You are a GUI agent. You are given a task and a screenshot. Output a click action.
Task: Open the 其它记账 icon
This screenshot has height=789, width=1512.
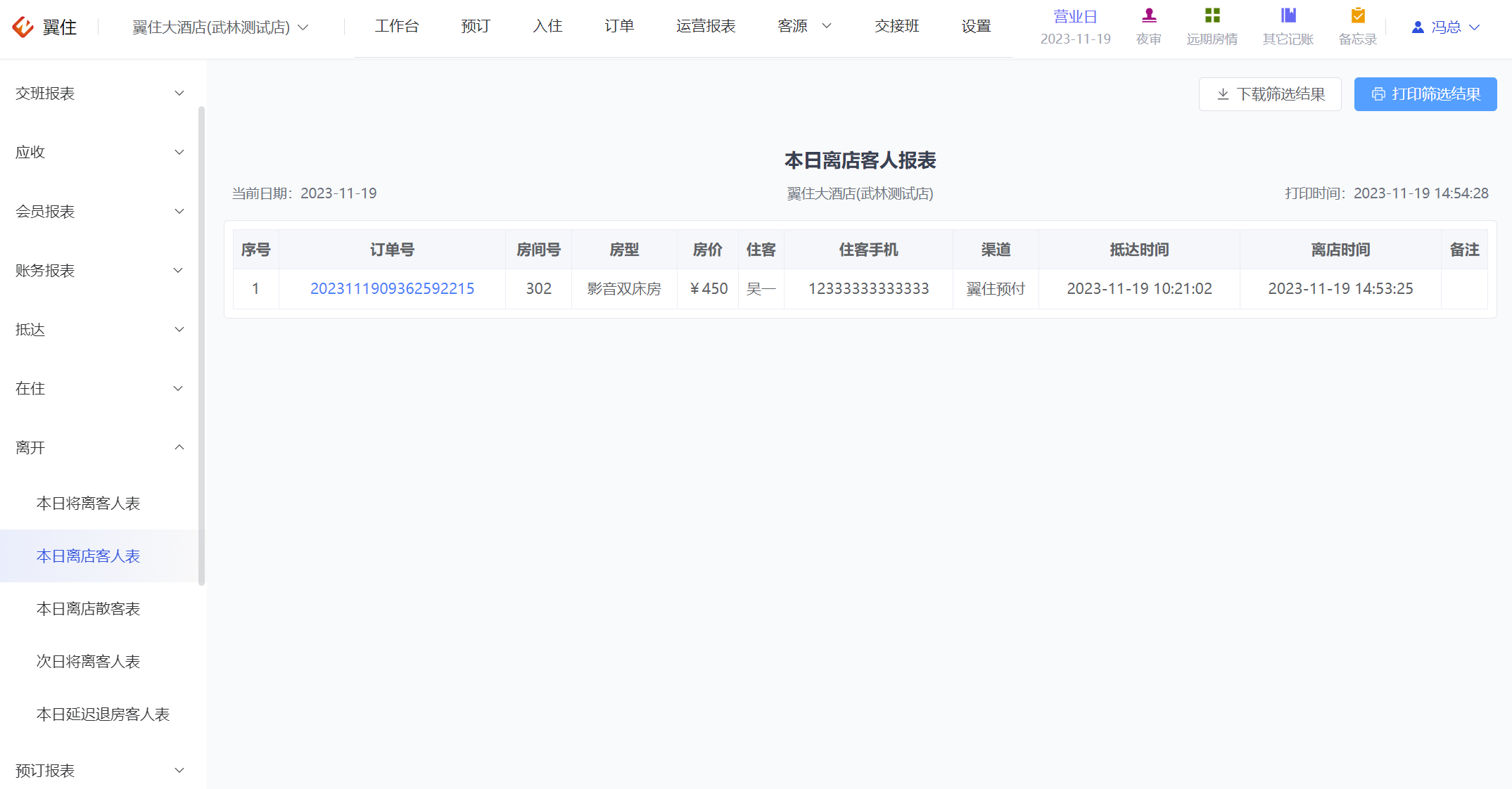point(1288,15)
